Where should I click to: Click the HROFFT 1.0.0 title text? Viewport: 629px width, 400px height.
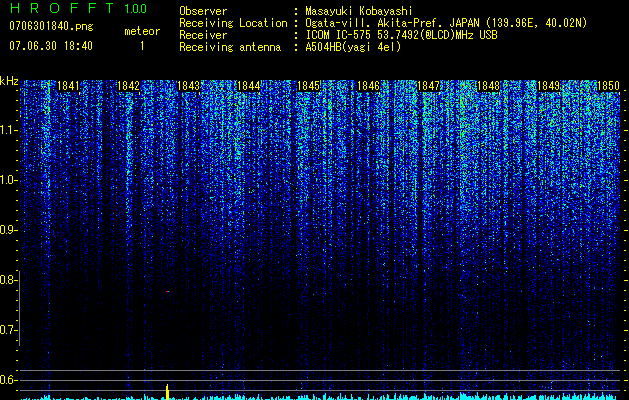click(x=78, y=8)
